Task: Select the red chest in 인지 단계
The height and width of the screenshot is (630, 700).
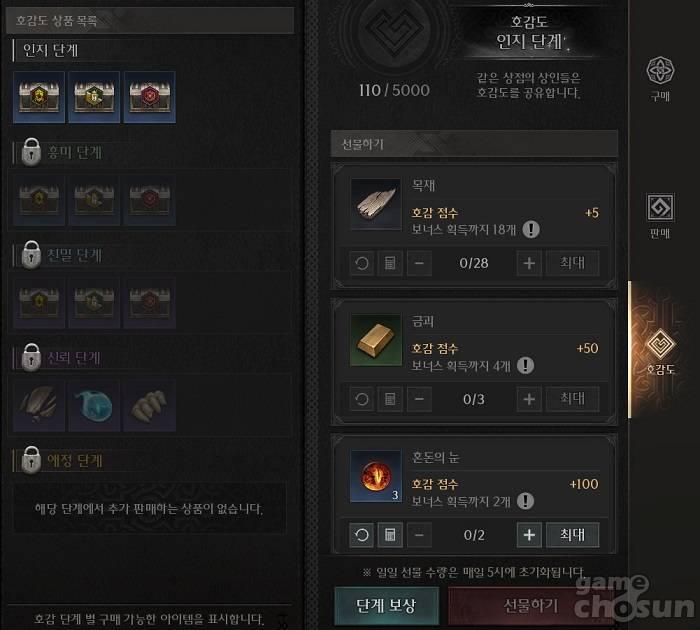Action: 150,97
